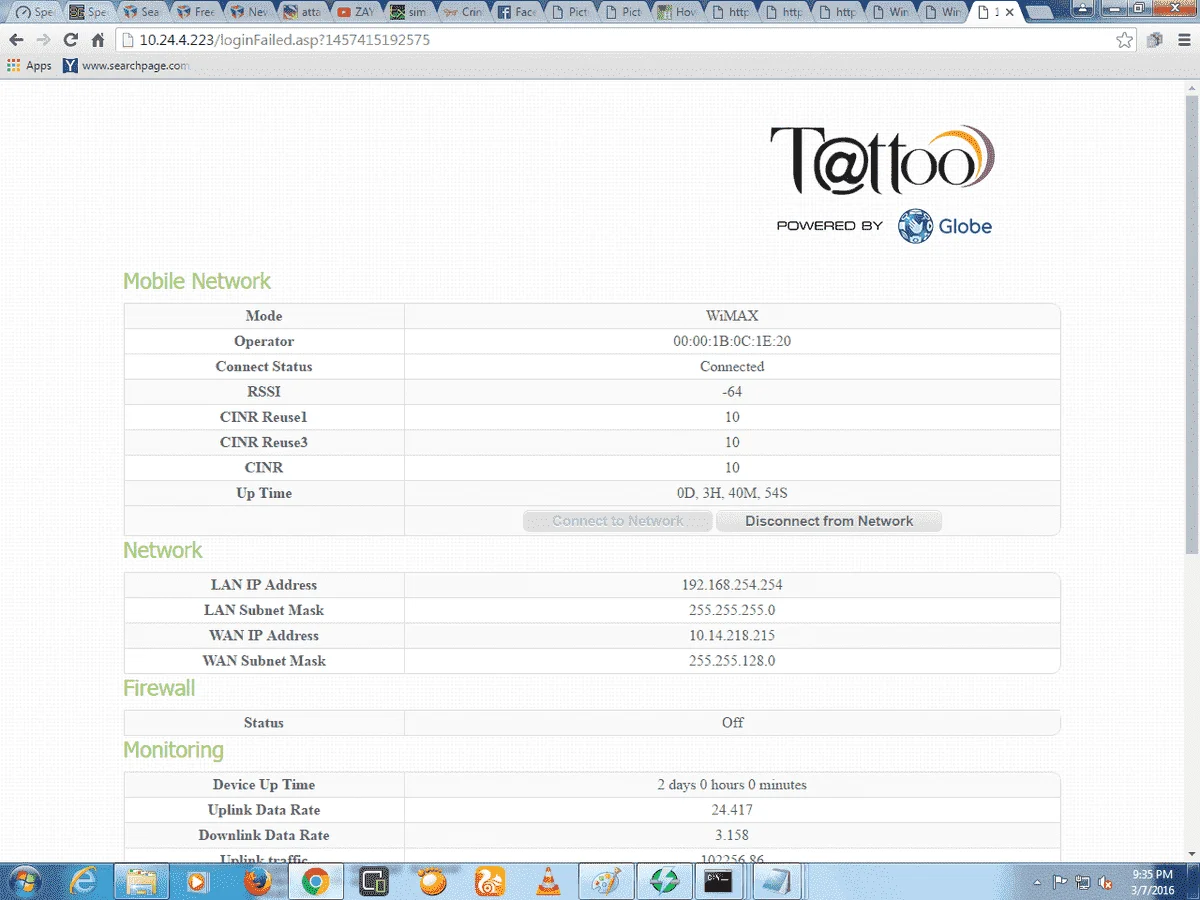
Task: Click the Downlink Data Rate value 3.158
Action: [x=732, y=835]
